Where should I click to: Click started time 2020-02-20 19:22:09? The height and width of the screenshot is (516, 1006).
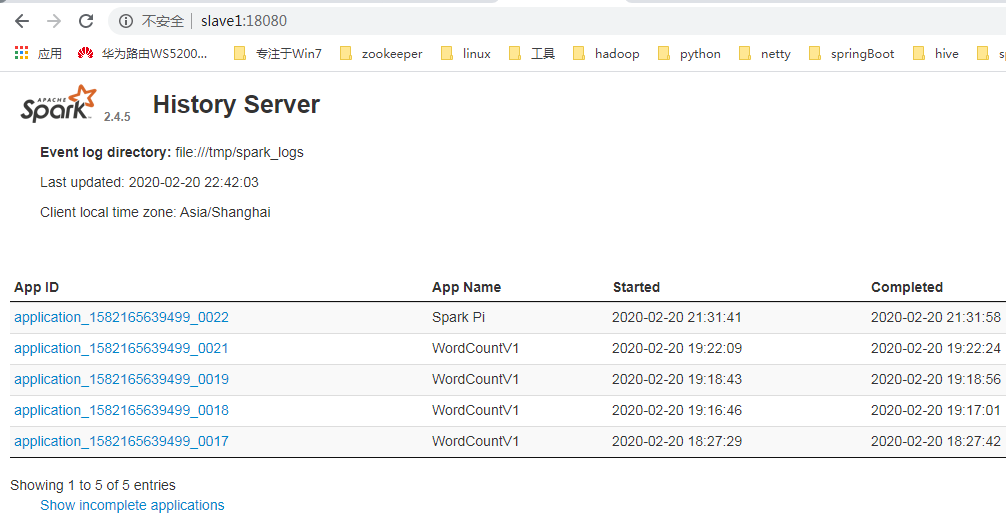677,348
